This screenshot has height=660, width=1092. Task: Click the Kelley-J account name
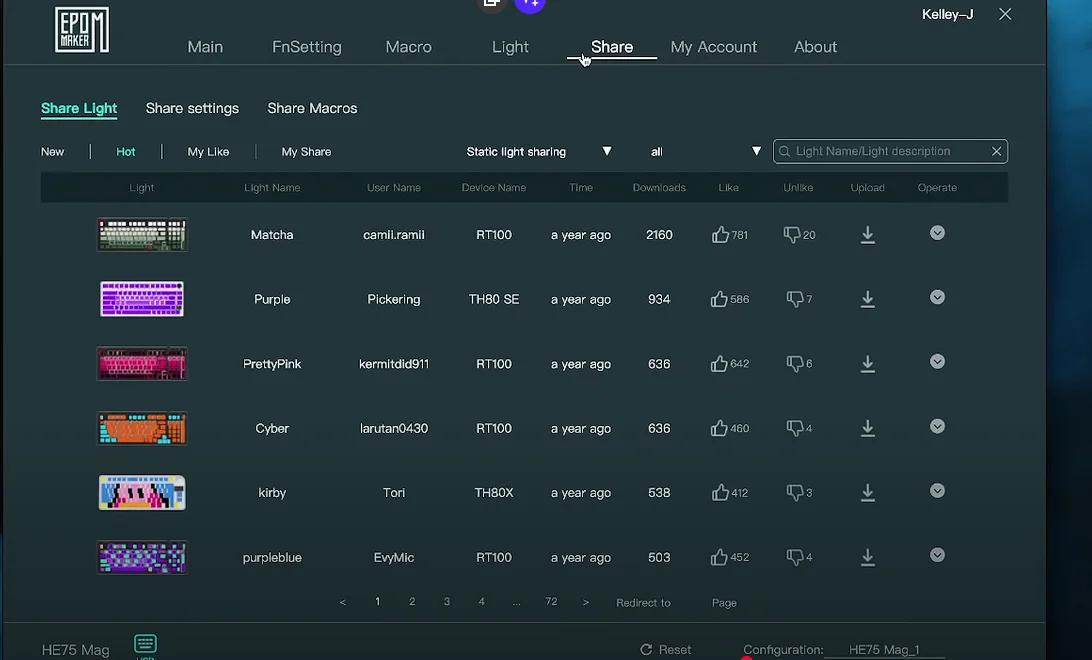(x=947, y=15)
